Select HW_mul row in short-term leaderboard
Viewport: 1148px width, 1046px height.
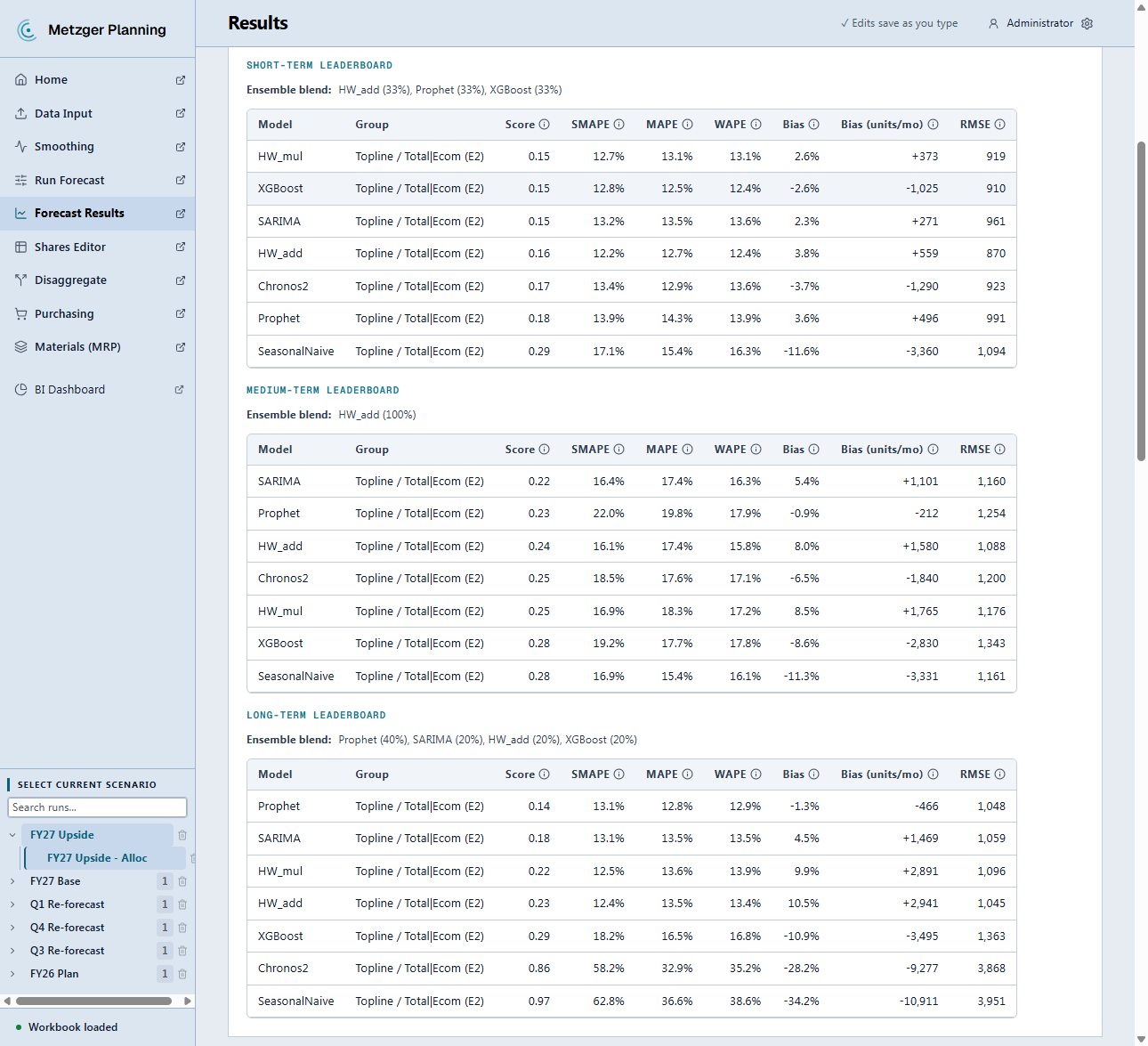coord(631,157)
